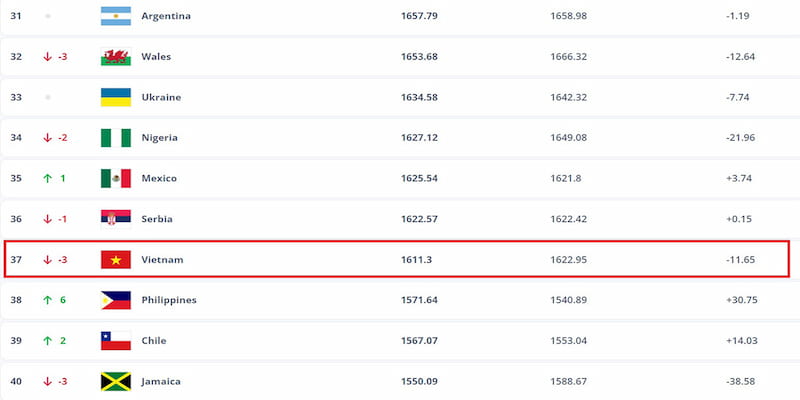Click the Jamaica flag icon
The height and width of the screenshot is (400, 800).
(x=116, y=382)
